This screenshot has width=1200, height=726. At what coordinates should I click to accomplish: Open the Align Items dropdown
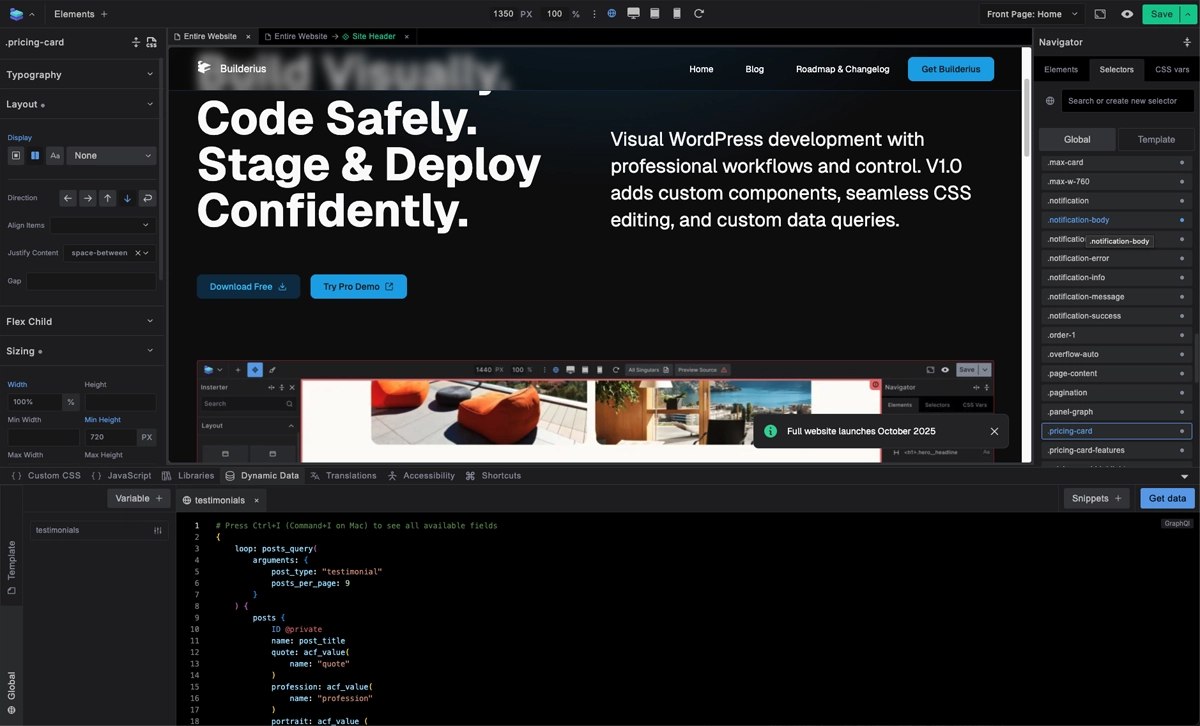click(x=103, y=226)
